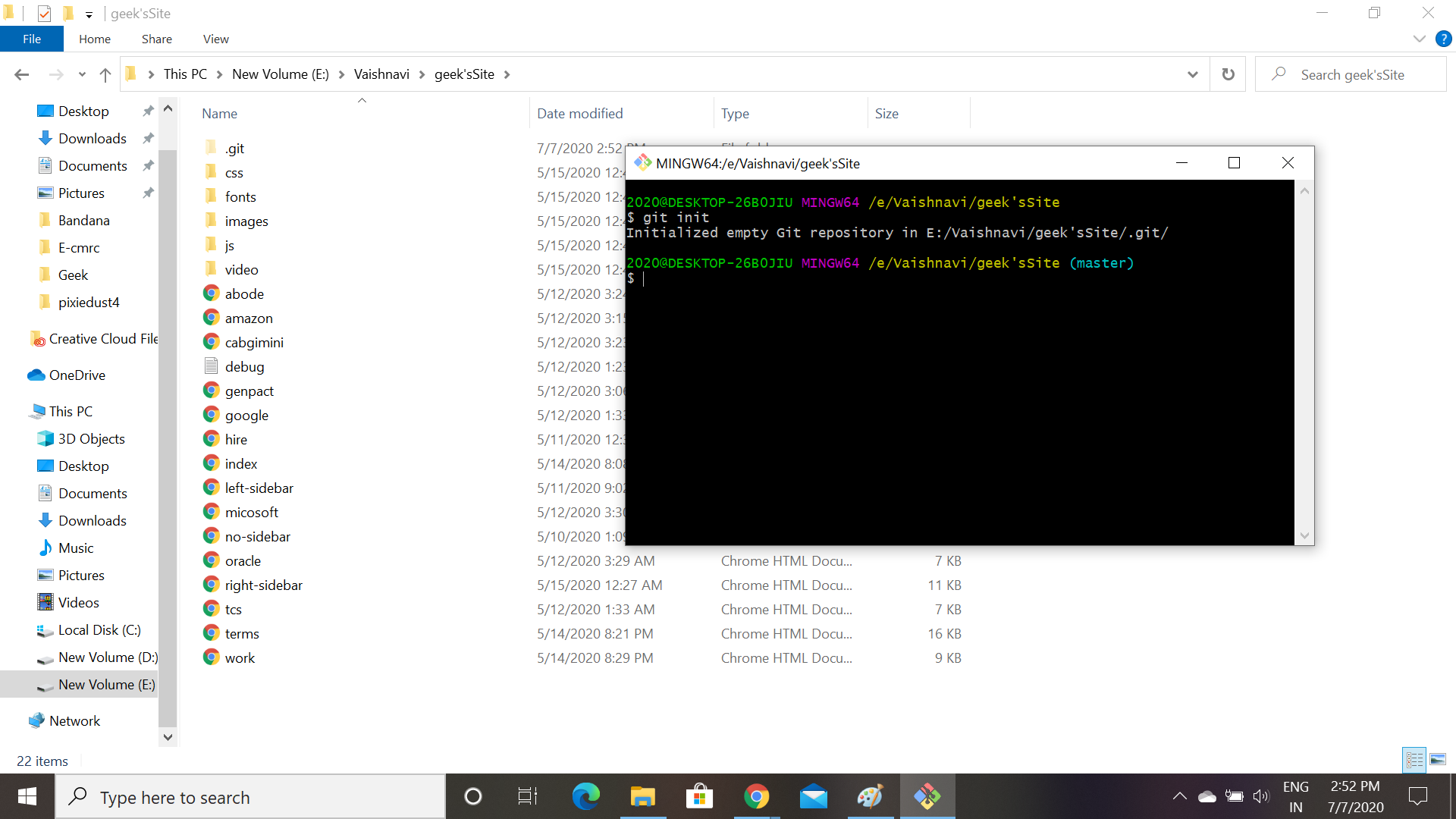Switch to details view layout icon
The image size is (1456, 819).
point(1414,759)
